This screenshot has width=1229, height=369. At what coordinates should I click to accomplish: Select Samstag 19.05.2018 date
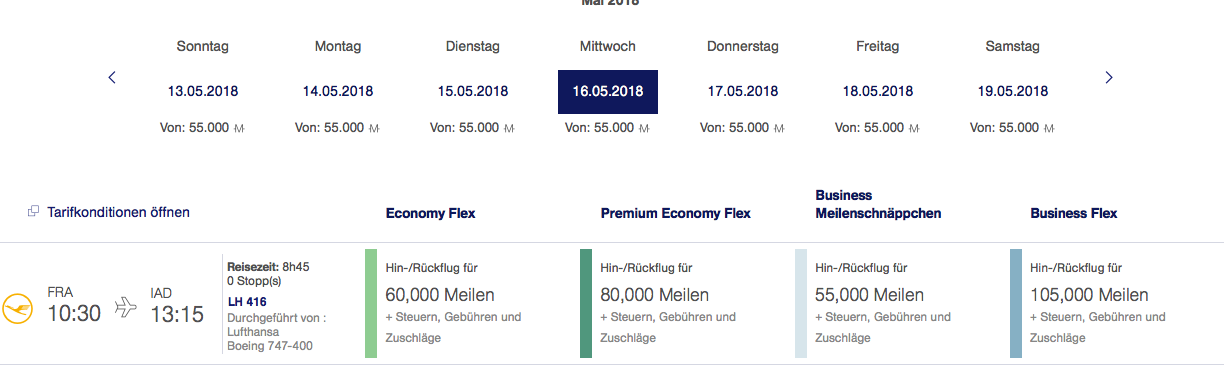click(x=1013, y=91)
